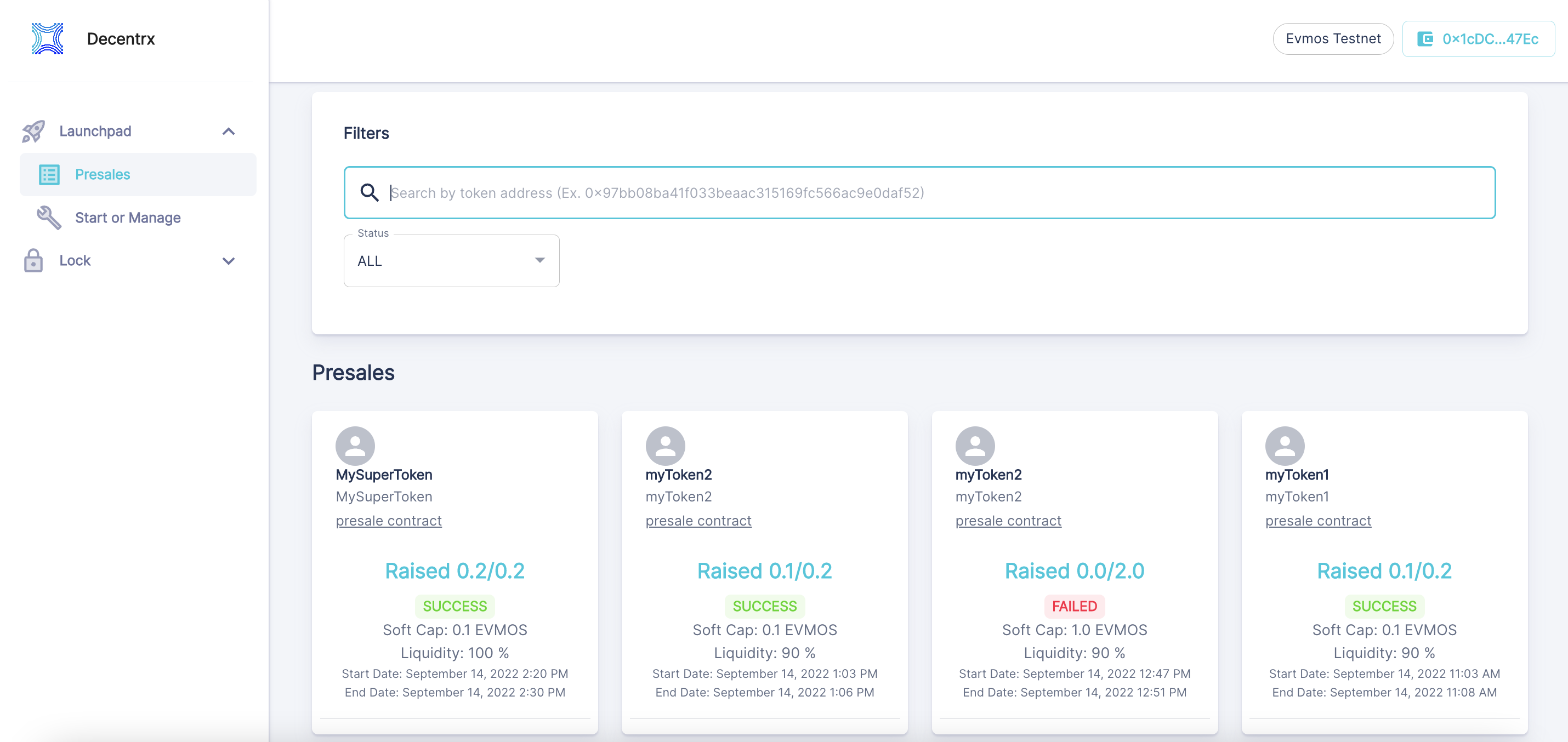The width and height of the screenshot is (1568, 742).
Task: Click MySuperToken avatar icon
Action: [355, 446]
